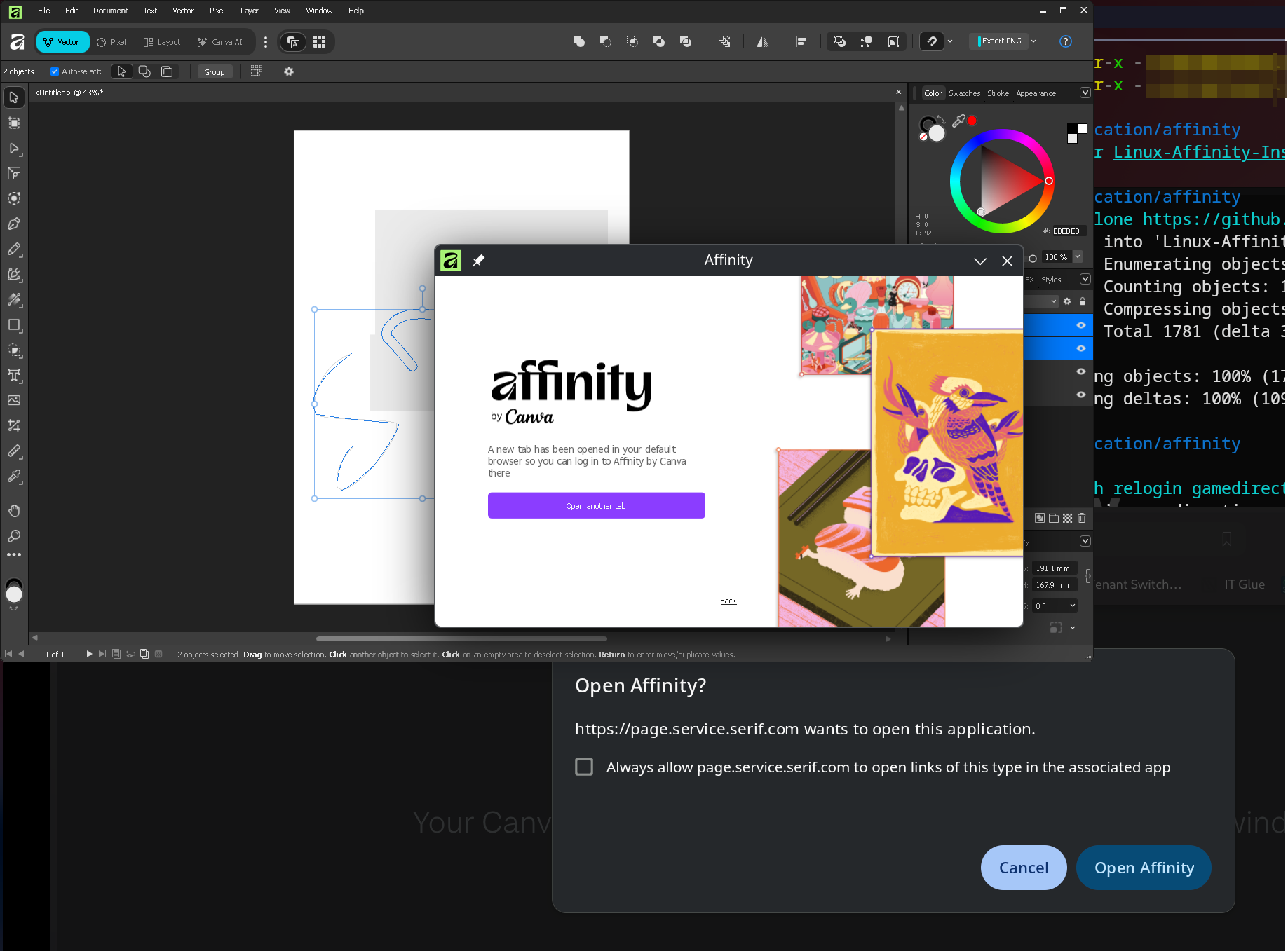
Task: Click the color picker eyedropper in Color panel
Action: [958, 121]
